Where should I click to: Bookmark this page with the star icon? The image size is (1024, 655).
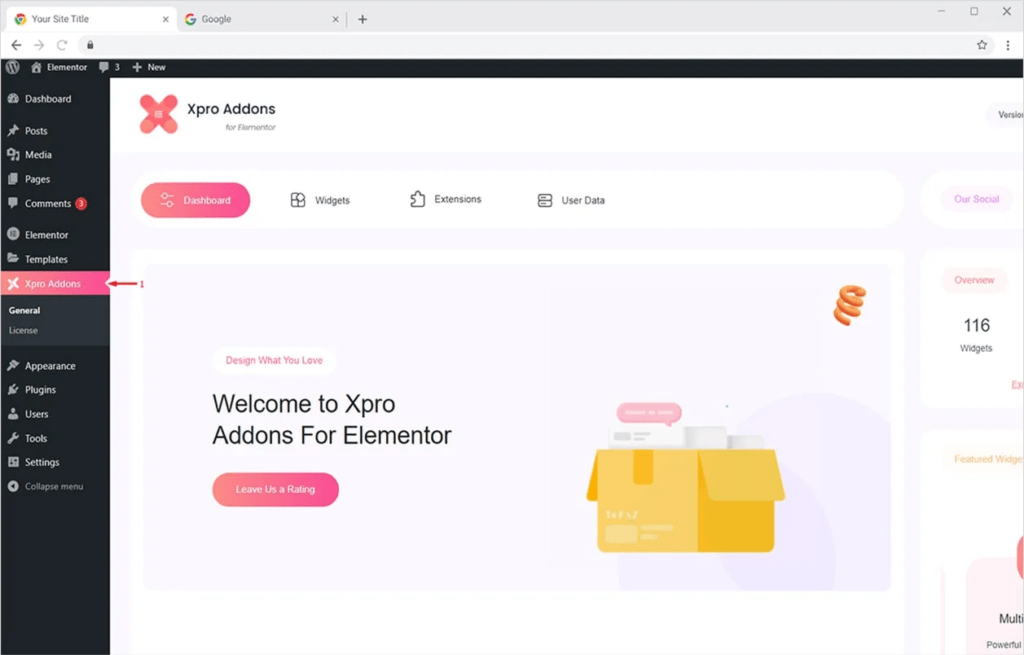click(x=982, y=45)
